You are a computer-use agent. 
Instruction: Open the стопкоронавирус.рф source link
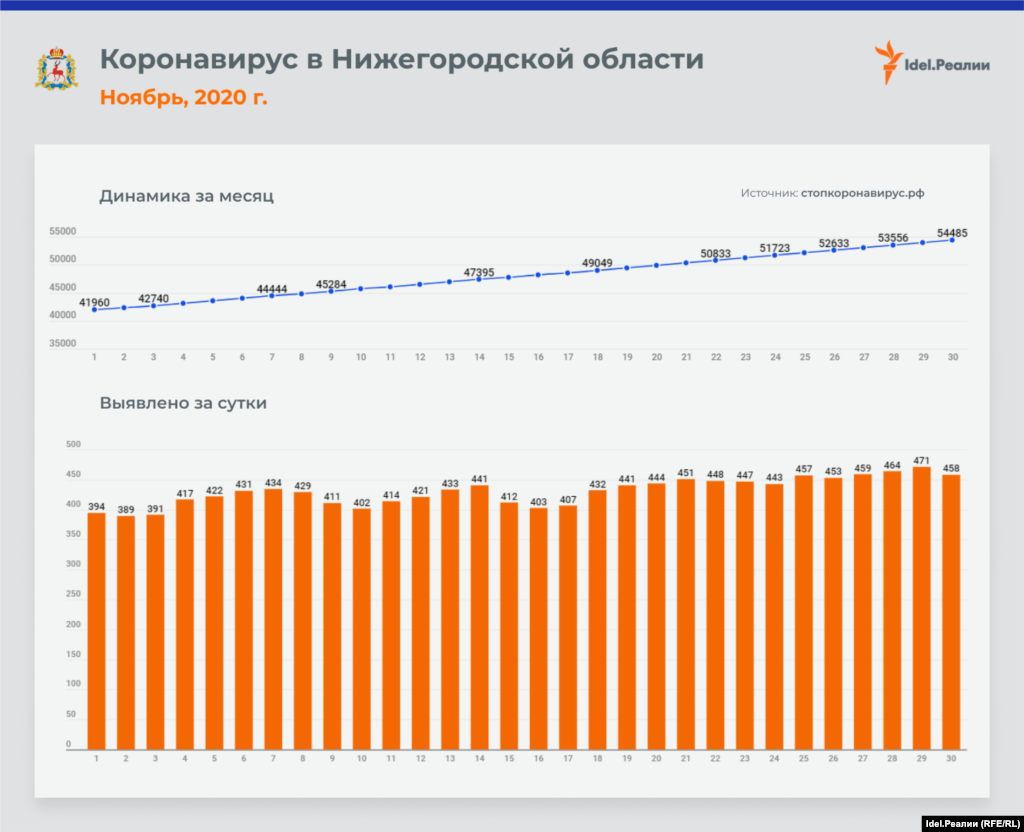click(x=870, y=194)
